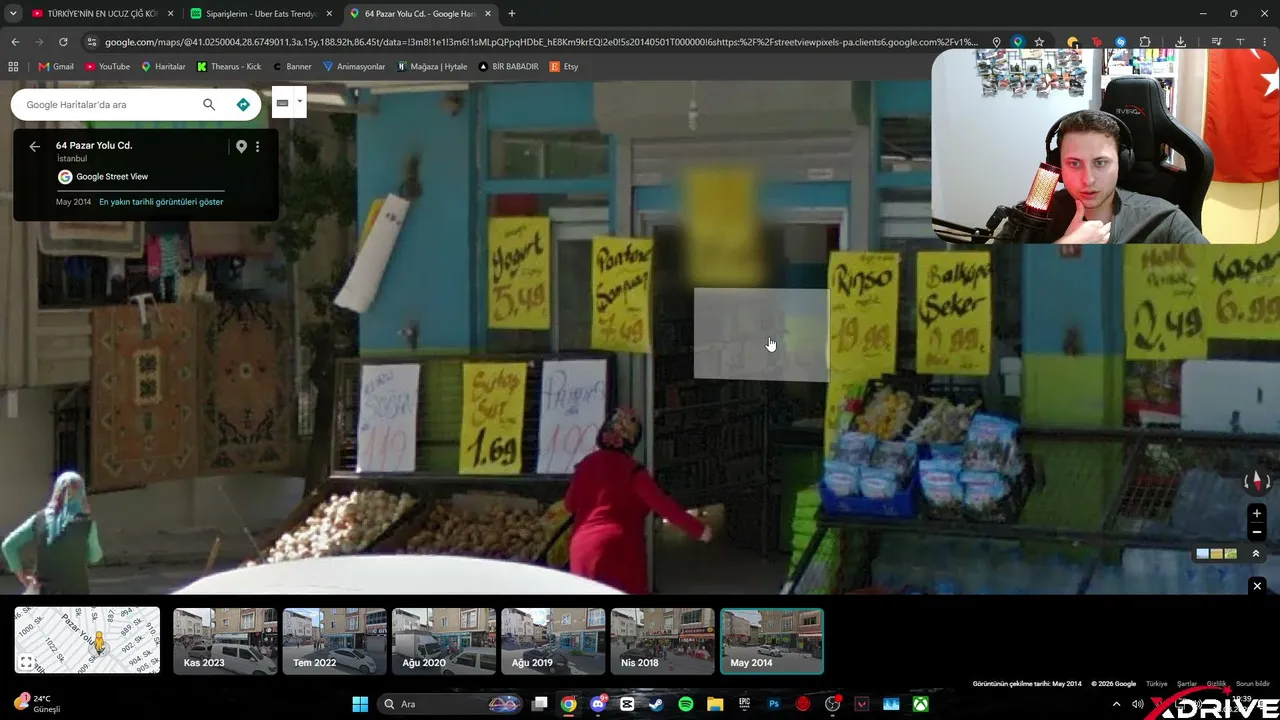This screenshot has height=720, width=1280.
Task: Open directions using the blue arrow icon
Action: pos(243,104)
